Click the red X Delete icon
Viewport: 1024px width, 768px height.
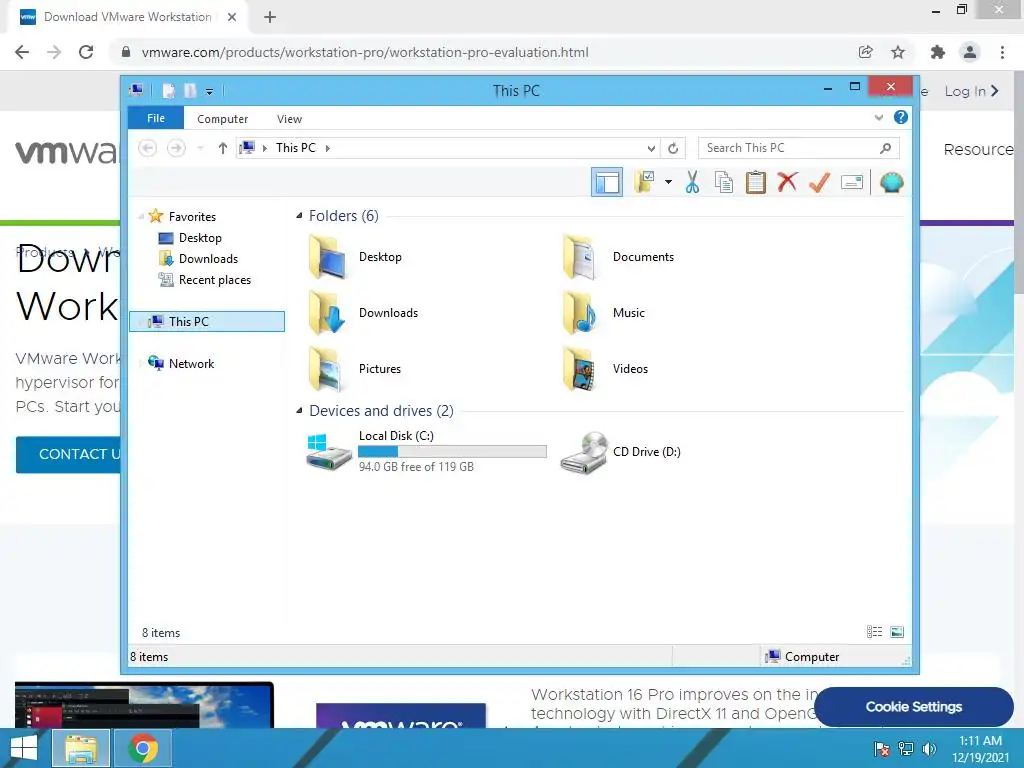[787, 182]
